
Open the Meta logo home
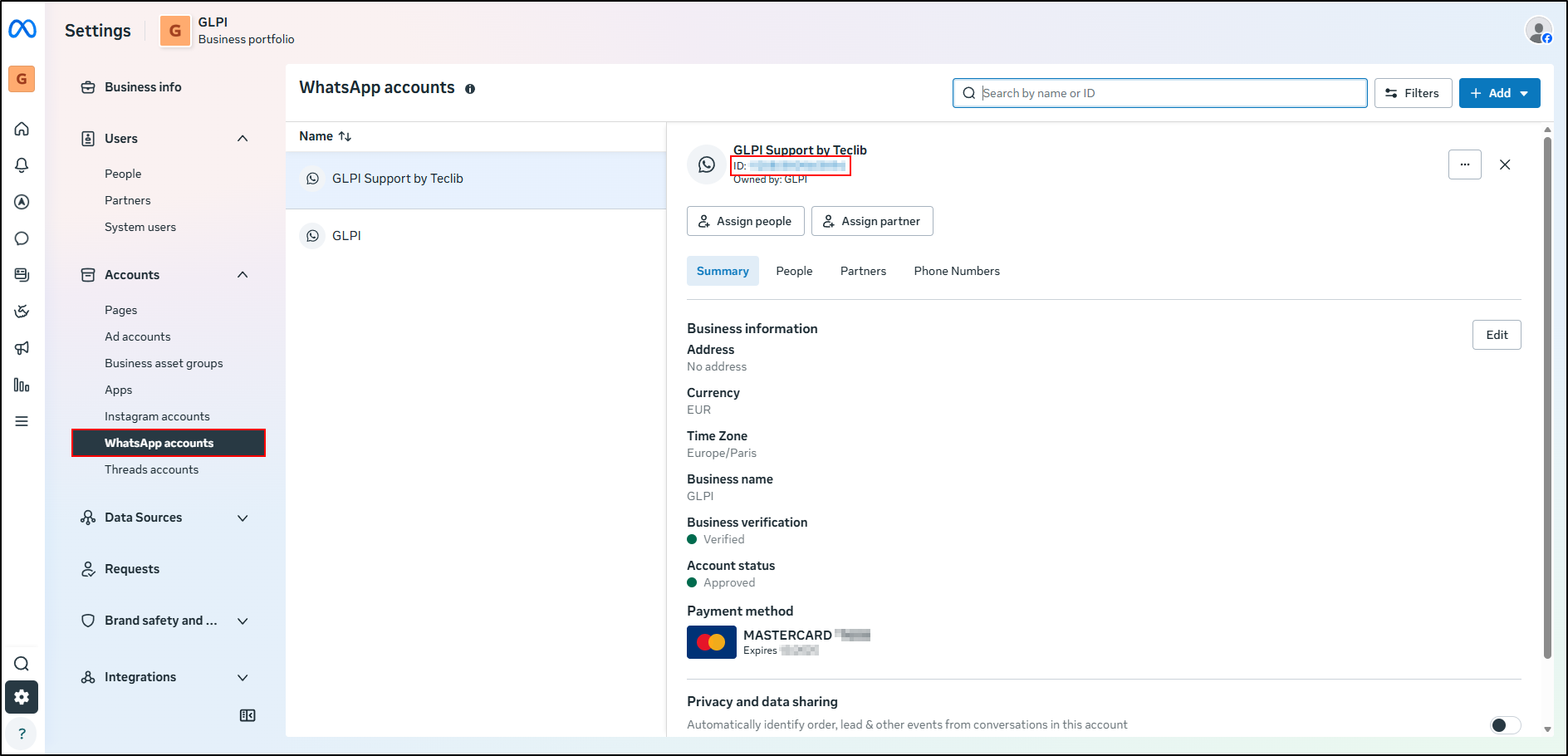pos(22,29)
